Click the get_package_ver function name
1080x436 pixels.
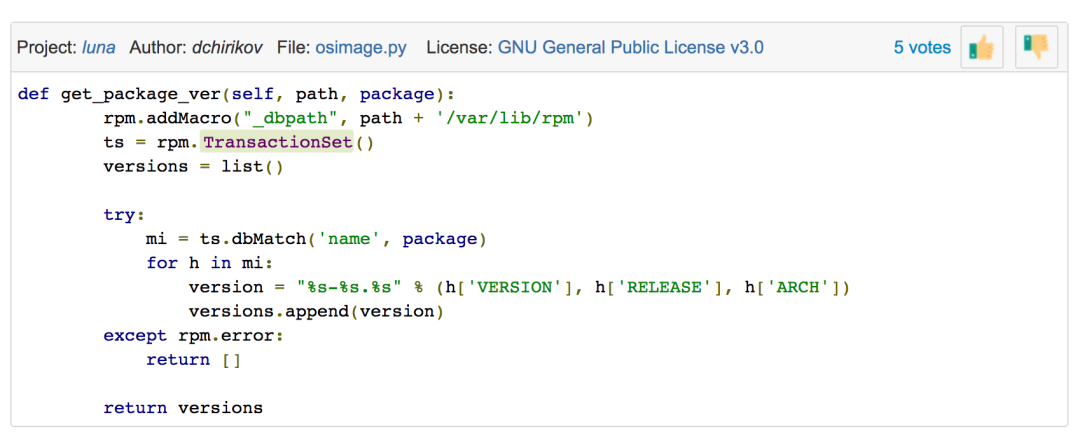[139, 95]
